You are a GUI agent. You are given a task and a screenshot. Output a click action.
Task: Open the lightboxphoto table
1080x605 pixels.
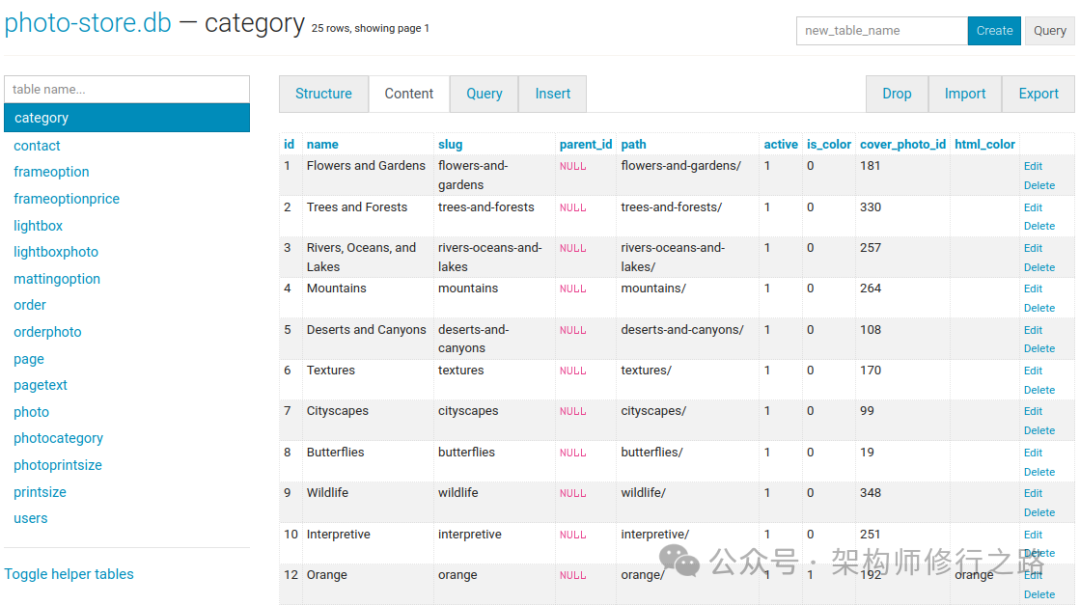tap(56, 252)
